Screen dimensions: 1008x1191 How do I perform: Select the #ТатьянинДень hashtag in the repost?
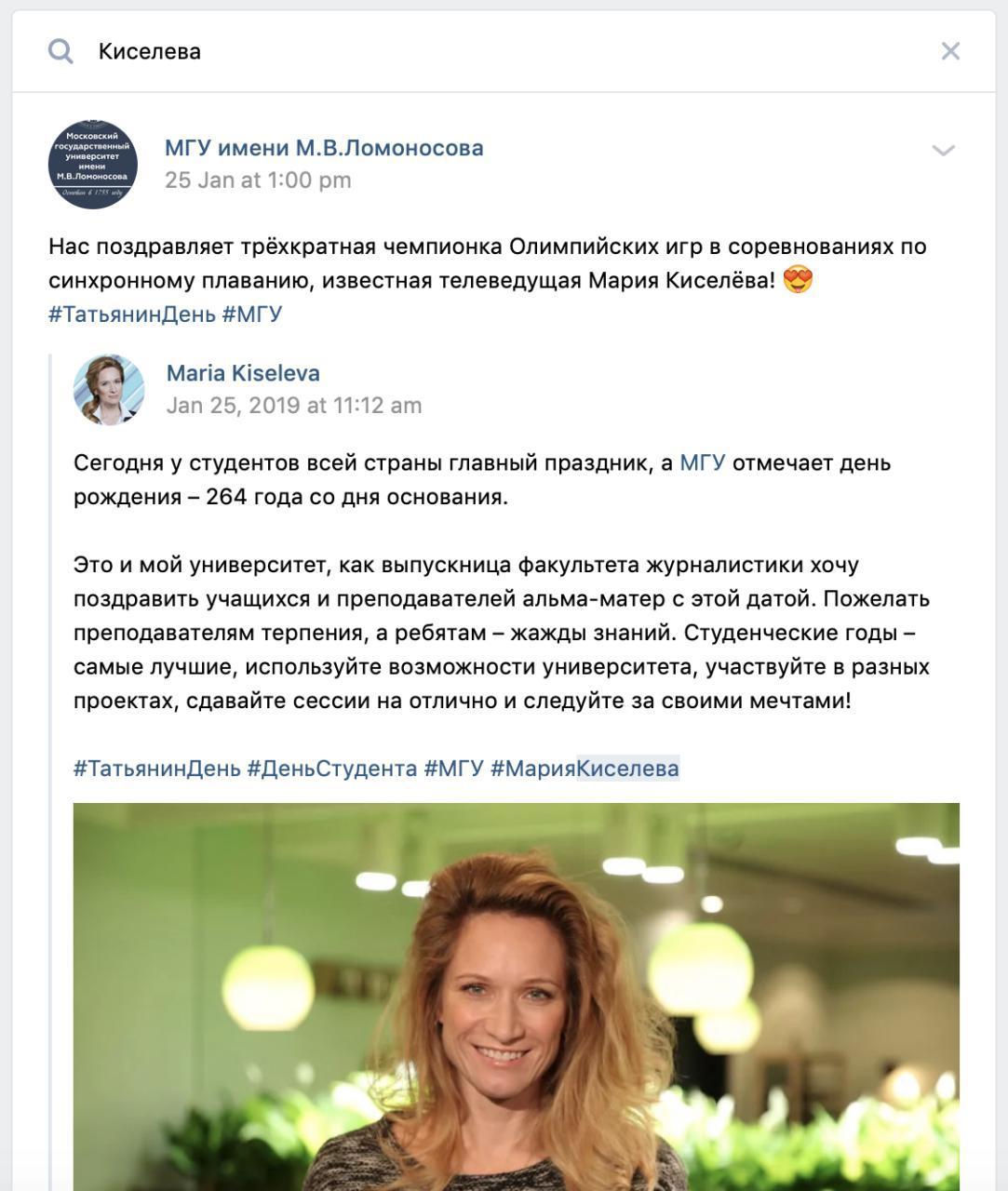click(x=157, y=769)
